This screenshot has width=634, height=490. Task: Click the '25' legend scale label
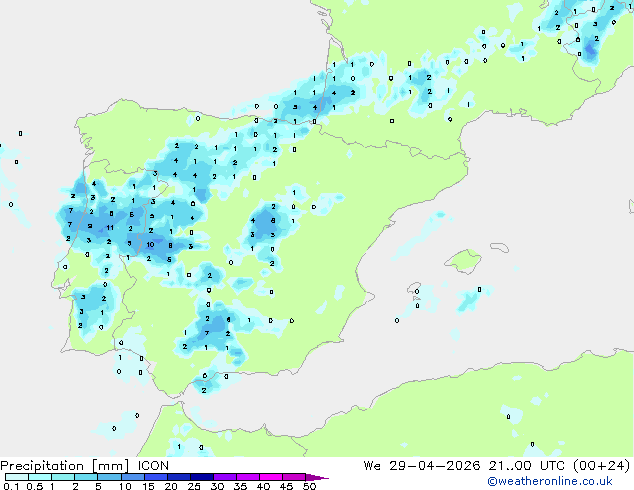pyautogui.click(x=194, y=486)
